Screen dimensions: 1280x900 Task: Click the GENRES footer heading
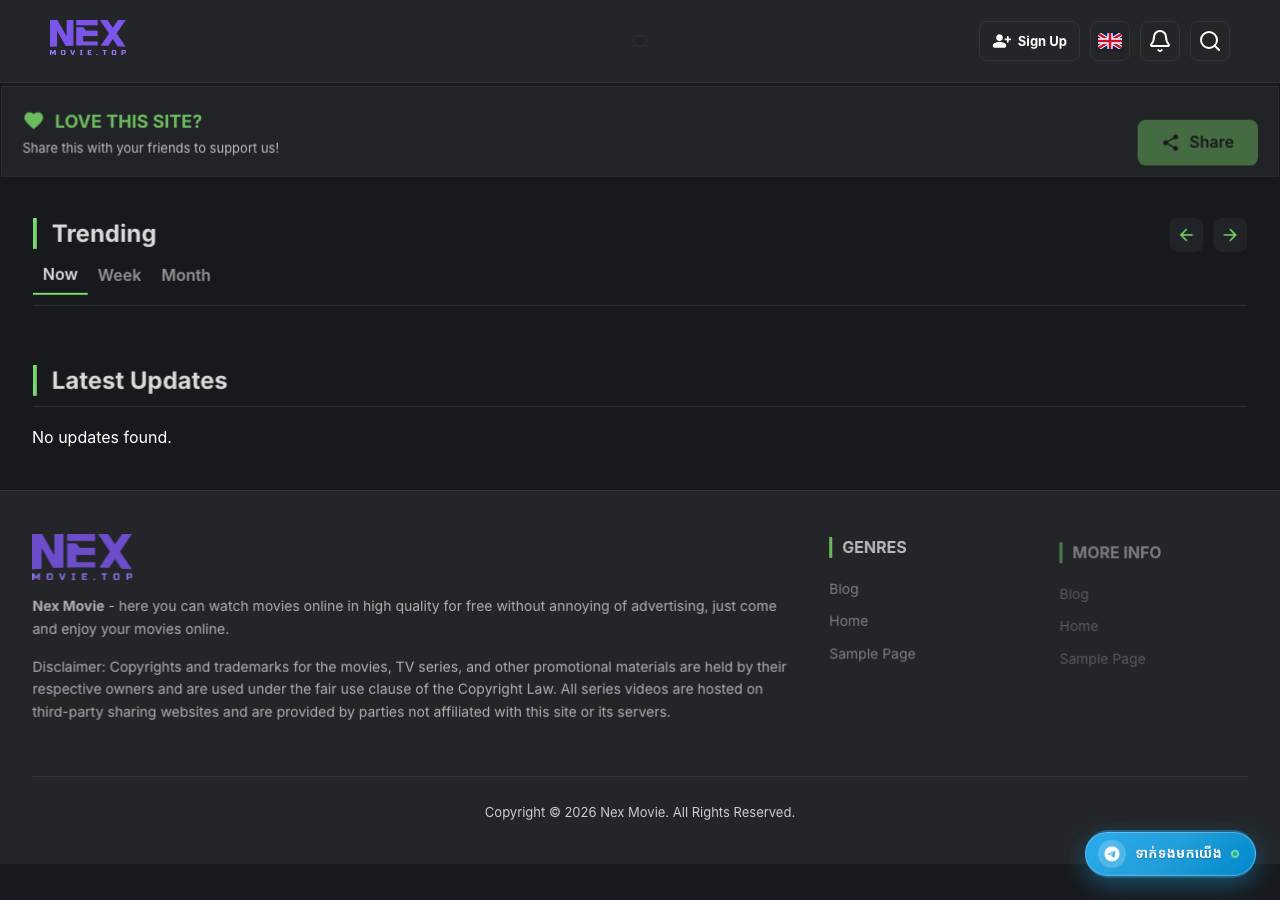pyautogui.click(x=874, y=547)
